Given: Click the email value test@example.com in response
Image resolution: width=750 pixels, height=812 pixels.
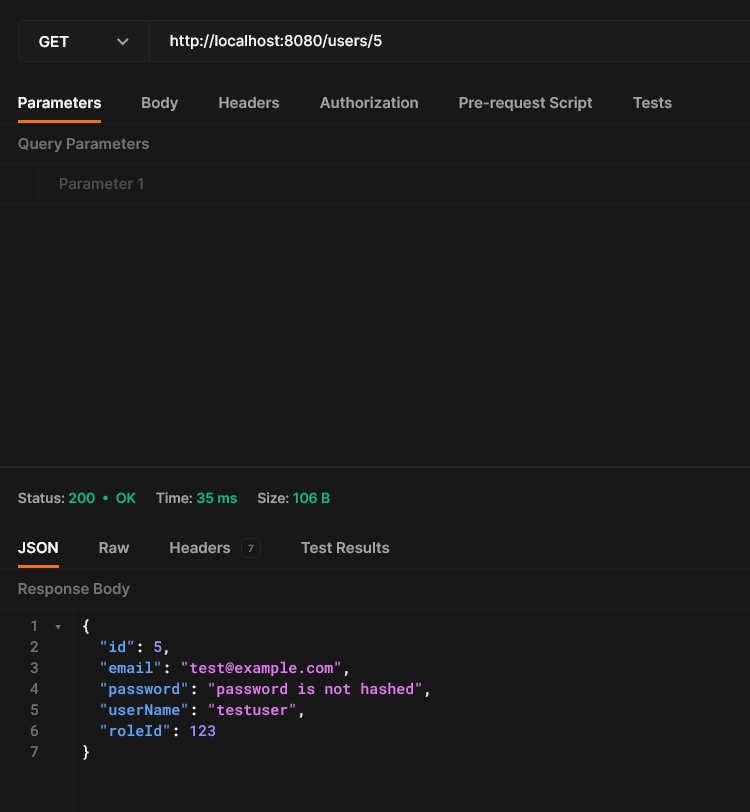Looking at the screenshot, I should [x=264, y=668].
